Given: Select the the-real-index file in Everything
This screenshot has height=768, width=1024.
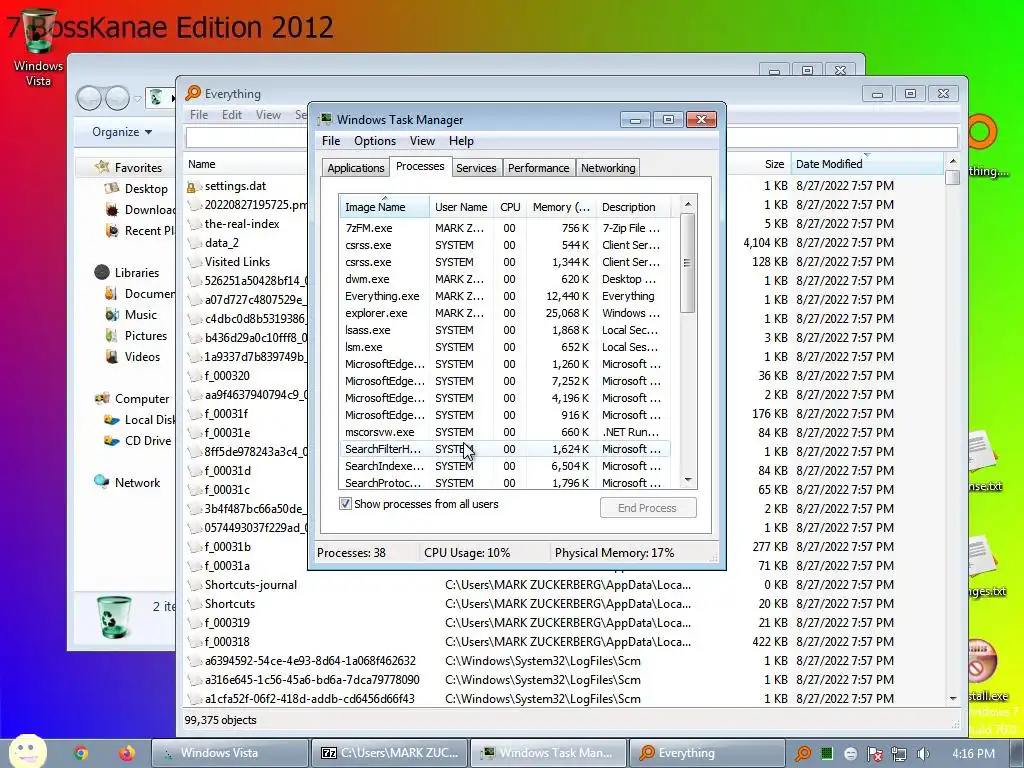Looking at the screenshot, I should click(x=242, y=223).
